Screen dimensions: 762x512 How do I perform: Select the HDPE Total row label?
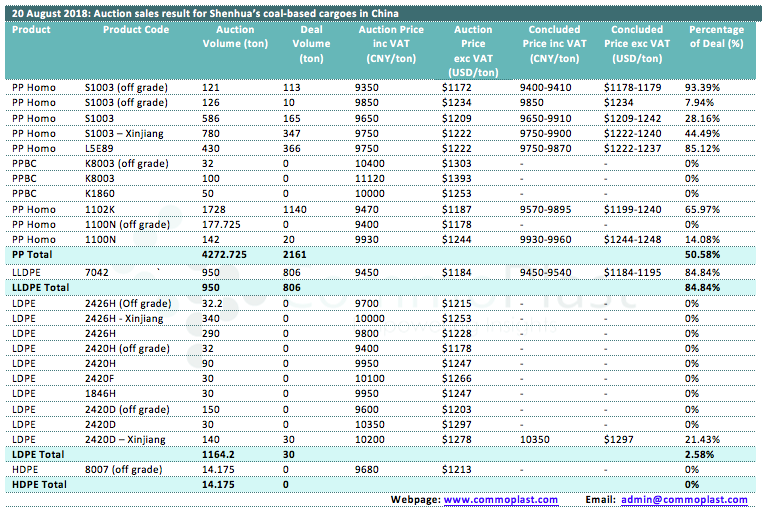pos(36,485)
